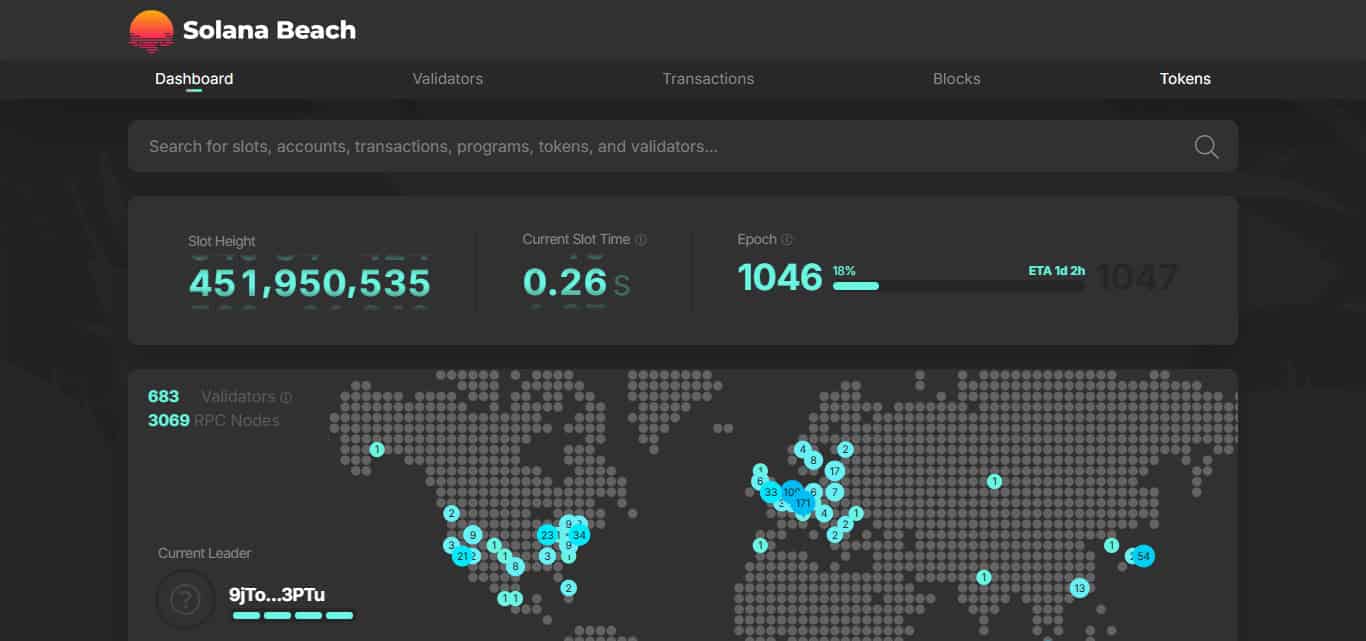Select the map cluster marker labeled 54
1366x641 pixels.
(1144, 556)
